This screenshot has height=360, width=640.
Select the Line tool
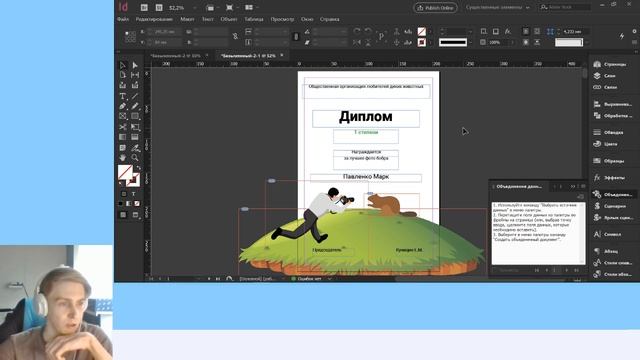pos(135,96)
